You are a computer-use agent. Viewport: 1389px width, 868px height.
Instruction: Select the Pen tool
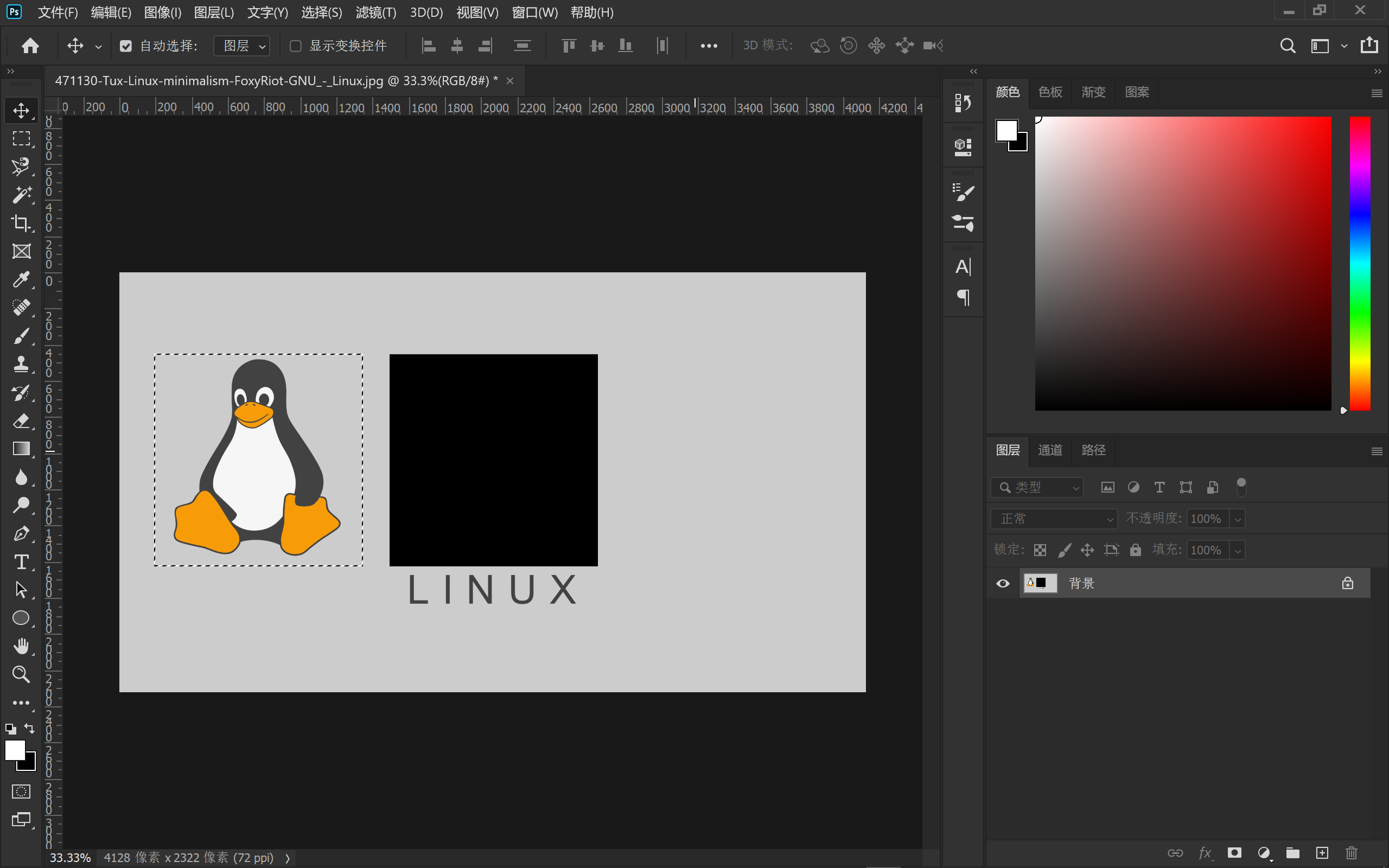[21, 533]
